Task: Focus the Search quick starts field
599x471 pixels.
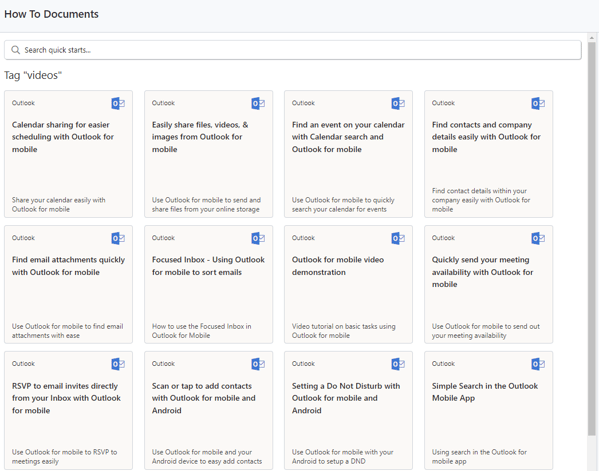Action: [x=293, y=50]
